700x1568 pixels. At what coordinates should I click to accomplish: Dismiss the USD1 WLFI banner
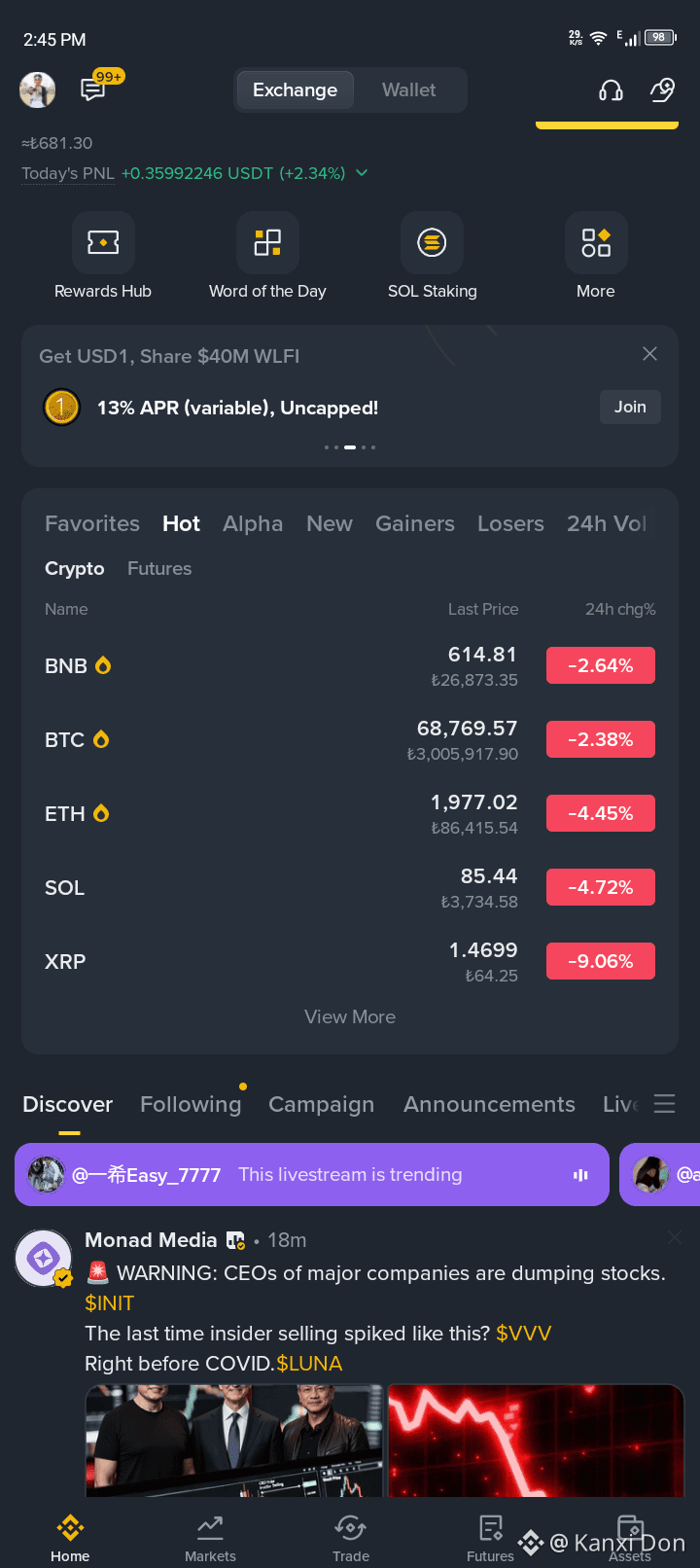pyautogui.click(x=649, y=354)
